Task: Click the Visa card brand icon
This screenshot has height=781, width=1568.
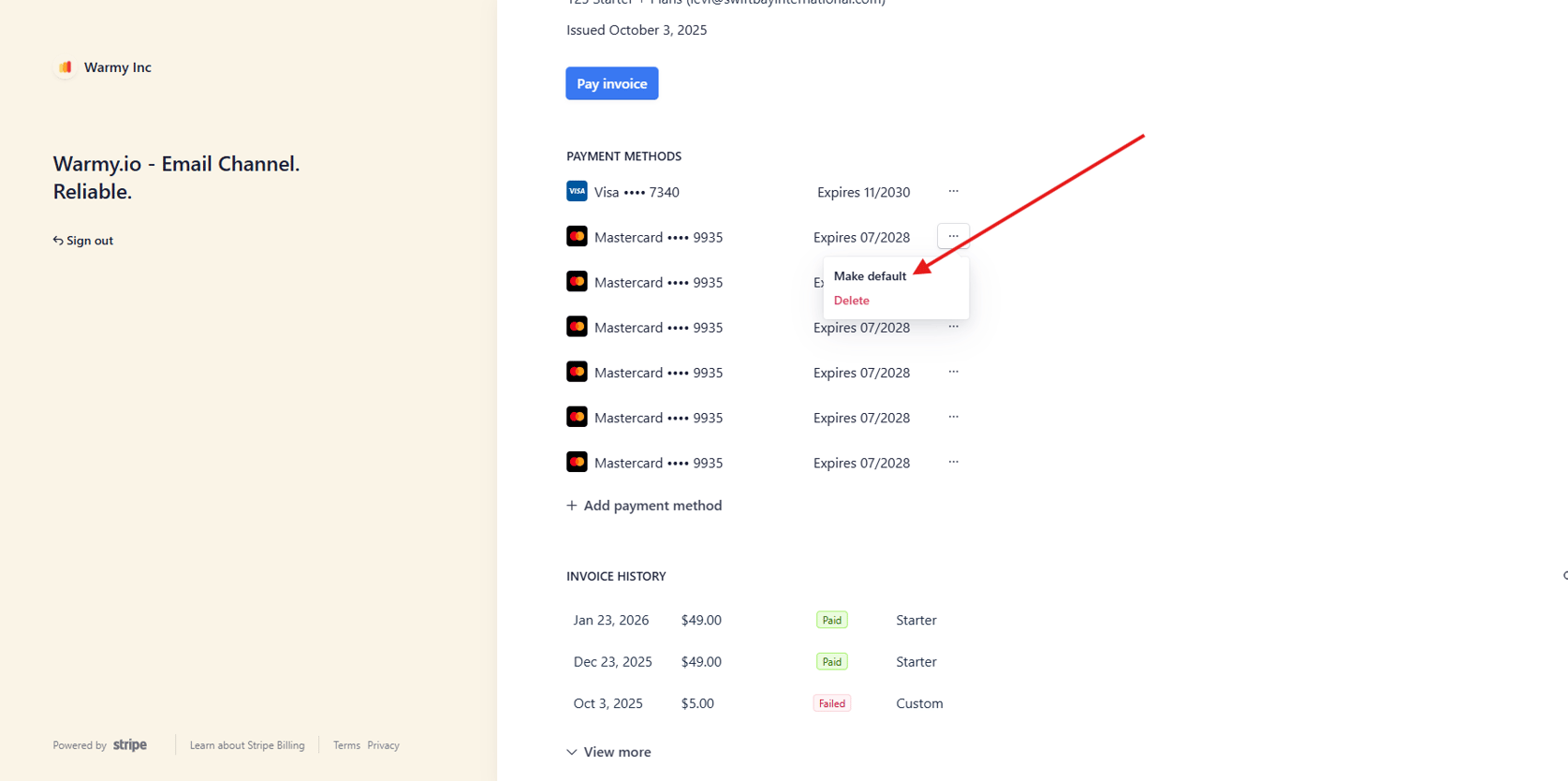Action: (577, 191)
